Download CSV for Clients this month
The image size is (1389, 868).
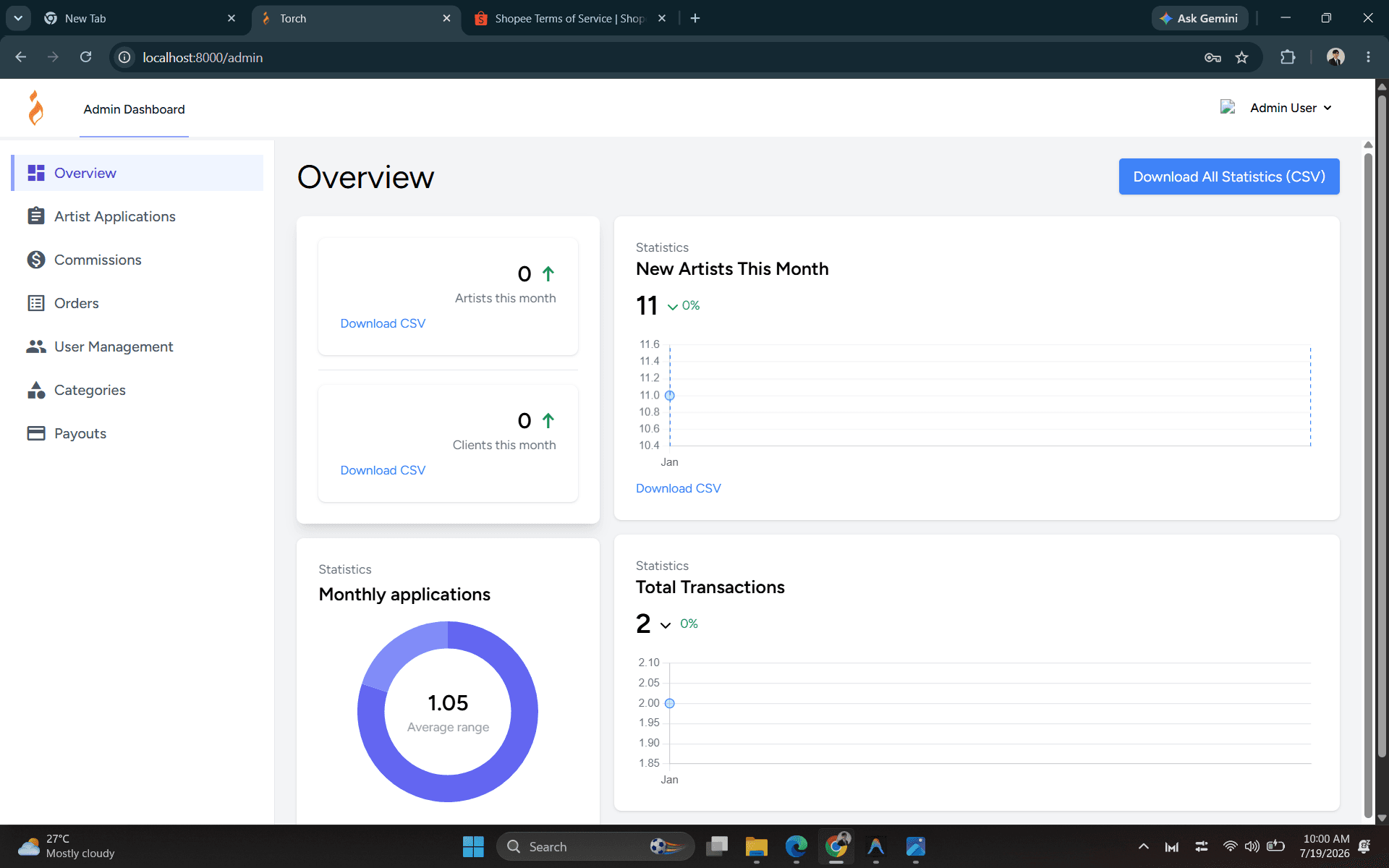coord(383,470)
